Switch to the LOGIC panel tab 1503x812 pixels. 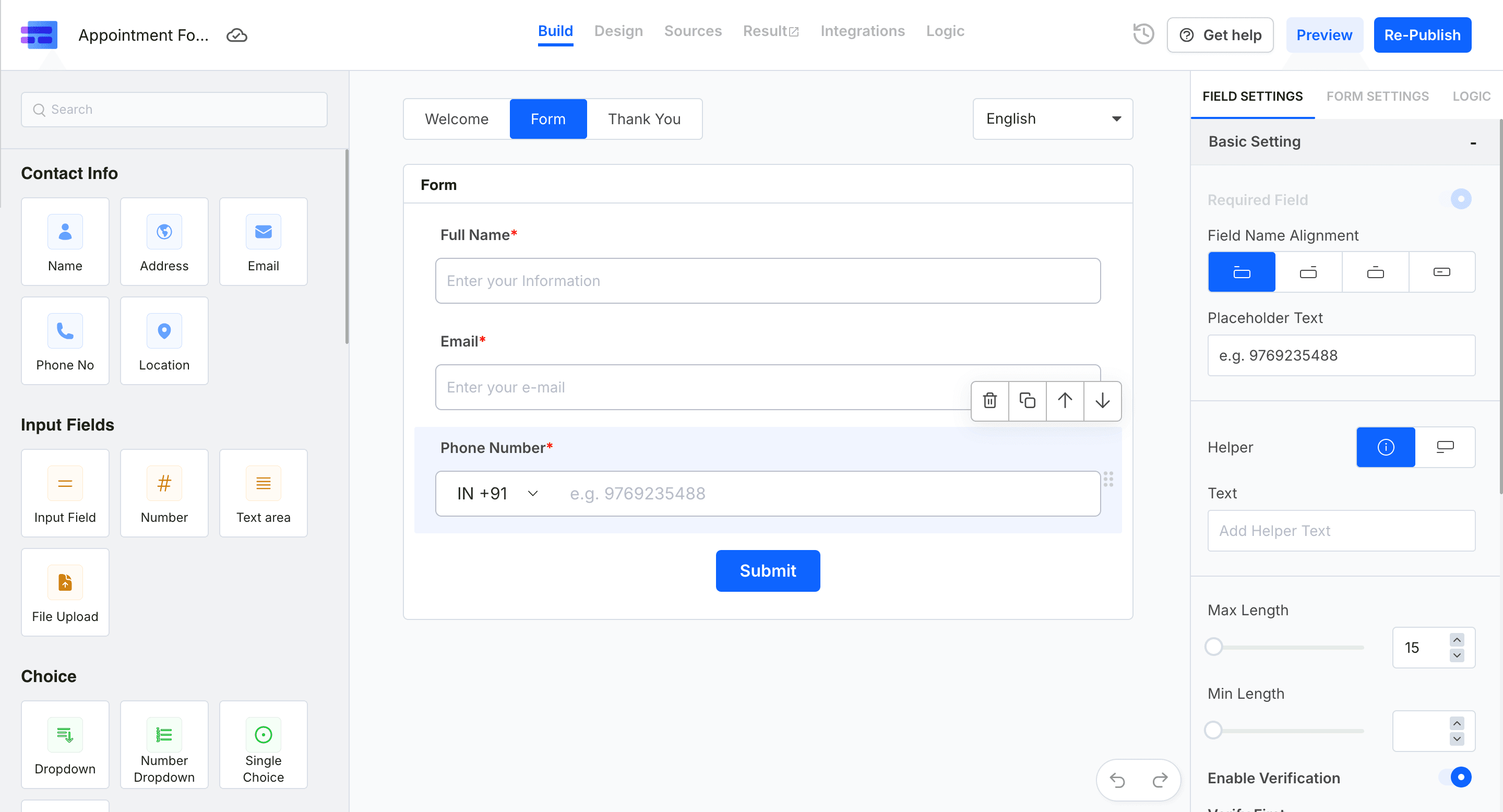point(1472,96)
